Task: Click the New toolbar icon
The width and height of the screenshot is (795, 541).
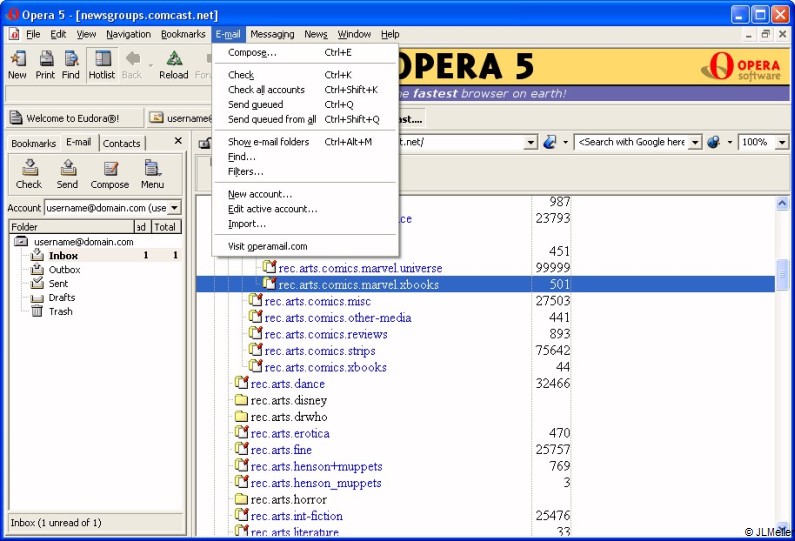Action: [x=17, y=65]
